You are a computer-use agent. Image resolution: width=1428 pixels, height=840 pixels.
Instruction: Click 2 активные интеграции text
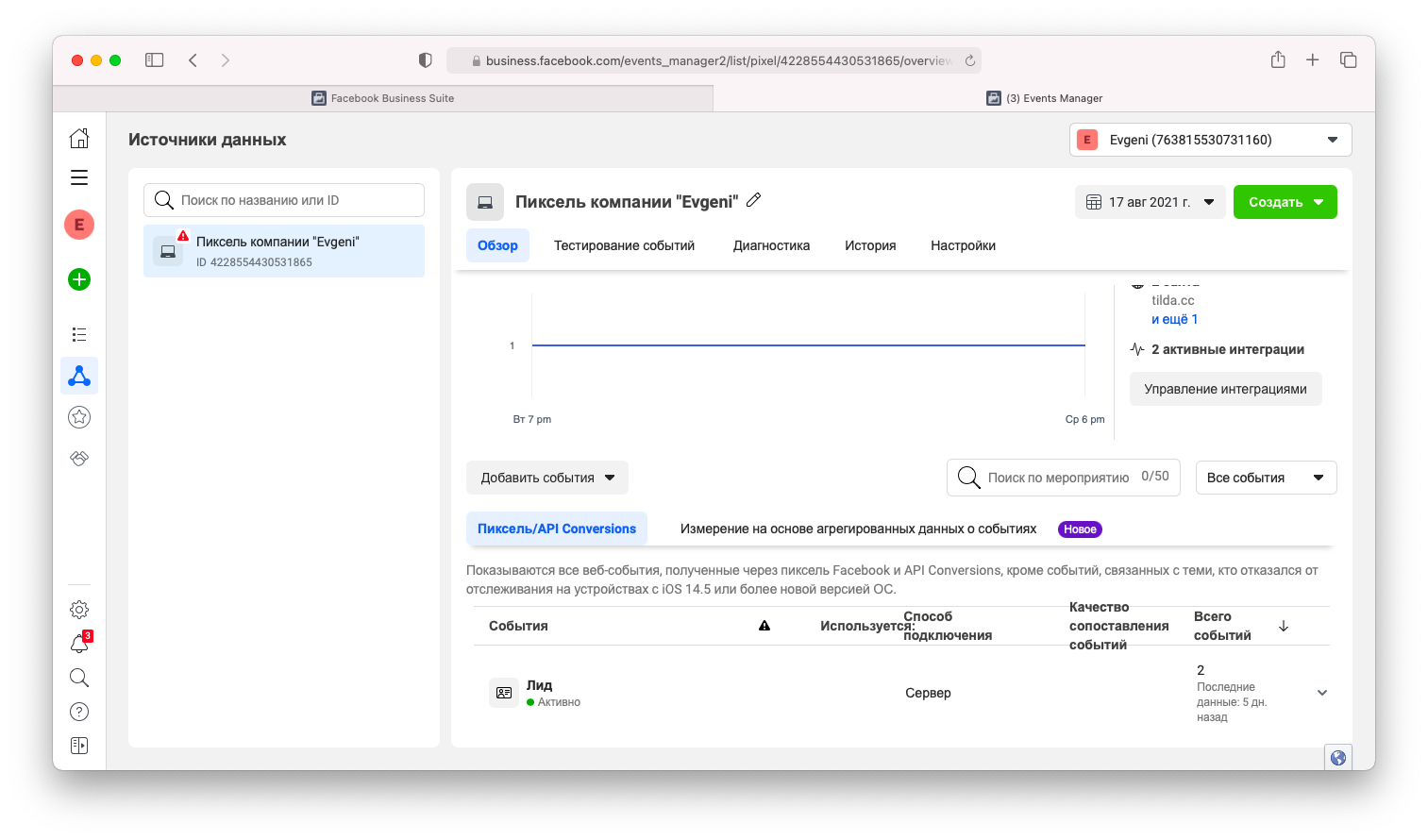click(x=1228, y=349)
